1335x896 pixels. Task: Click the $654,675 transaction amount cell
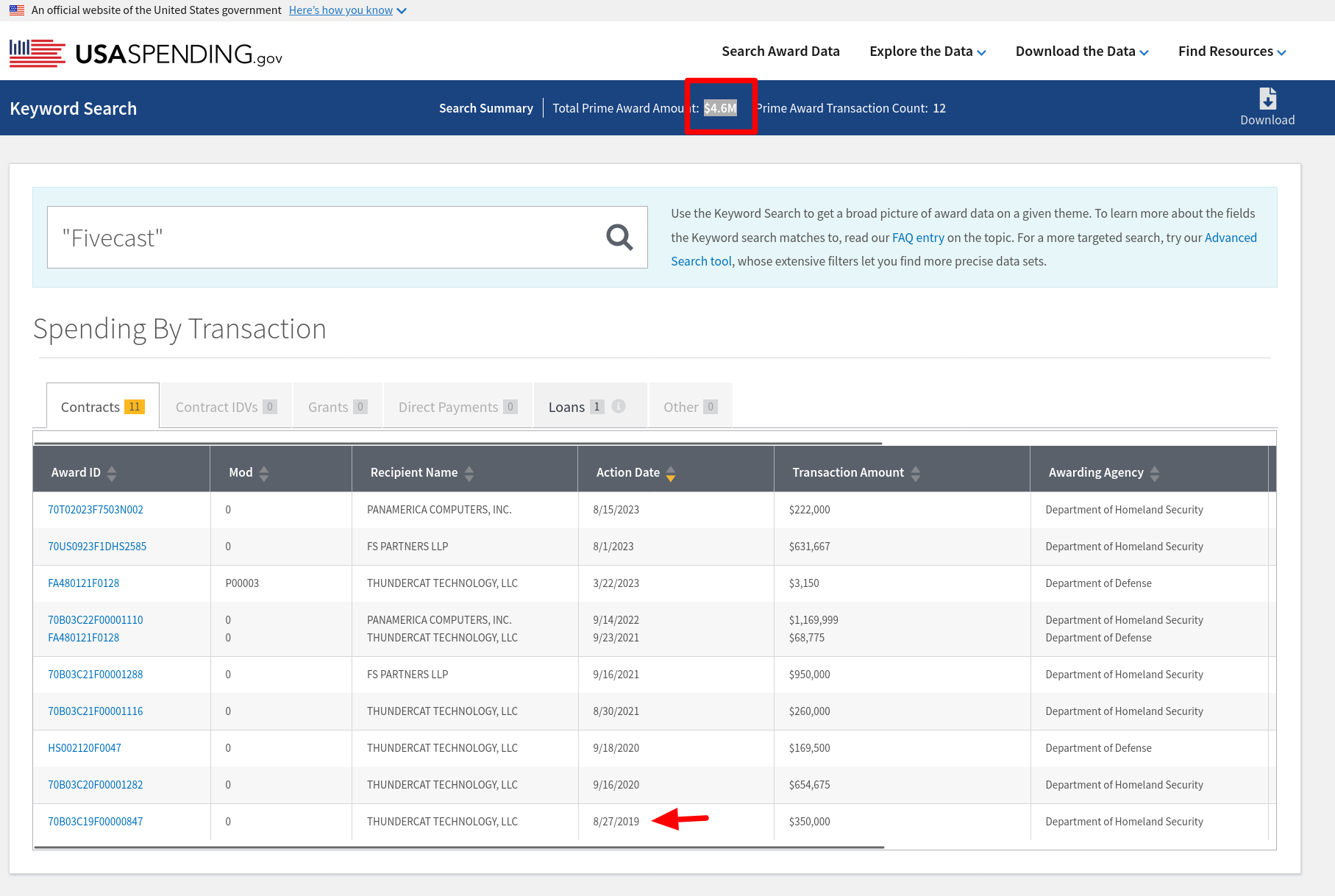(x=809, y=785)
